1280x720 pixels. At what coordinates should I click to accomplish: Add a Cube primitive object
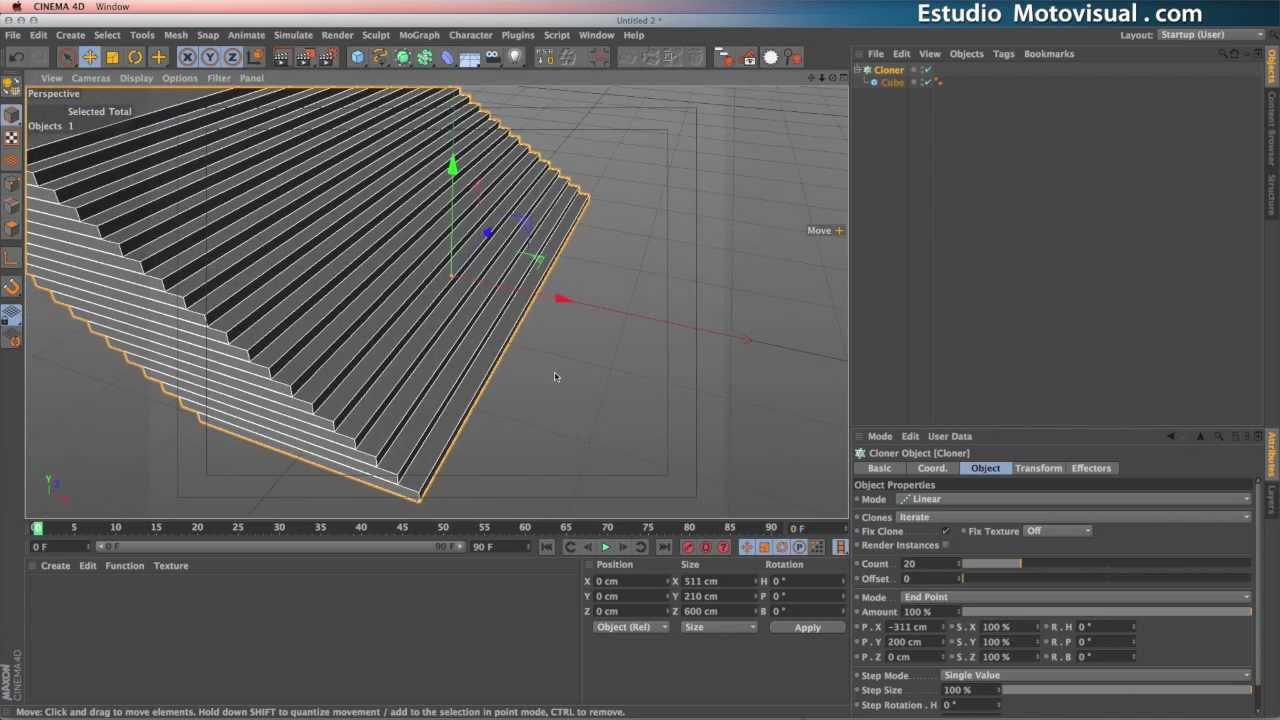coord(358,57)
